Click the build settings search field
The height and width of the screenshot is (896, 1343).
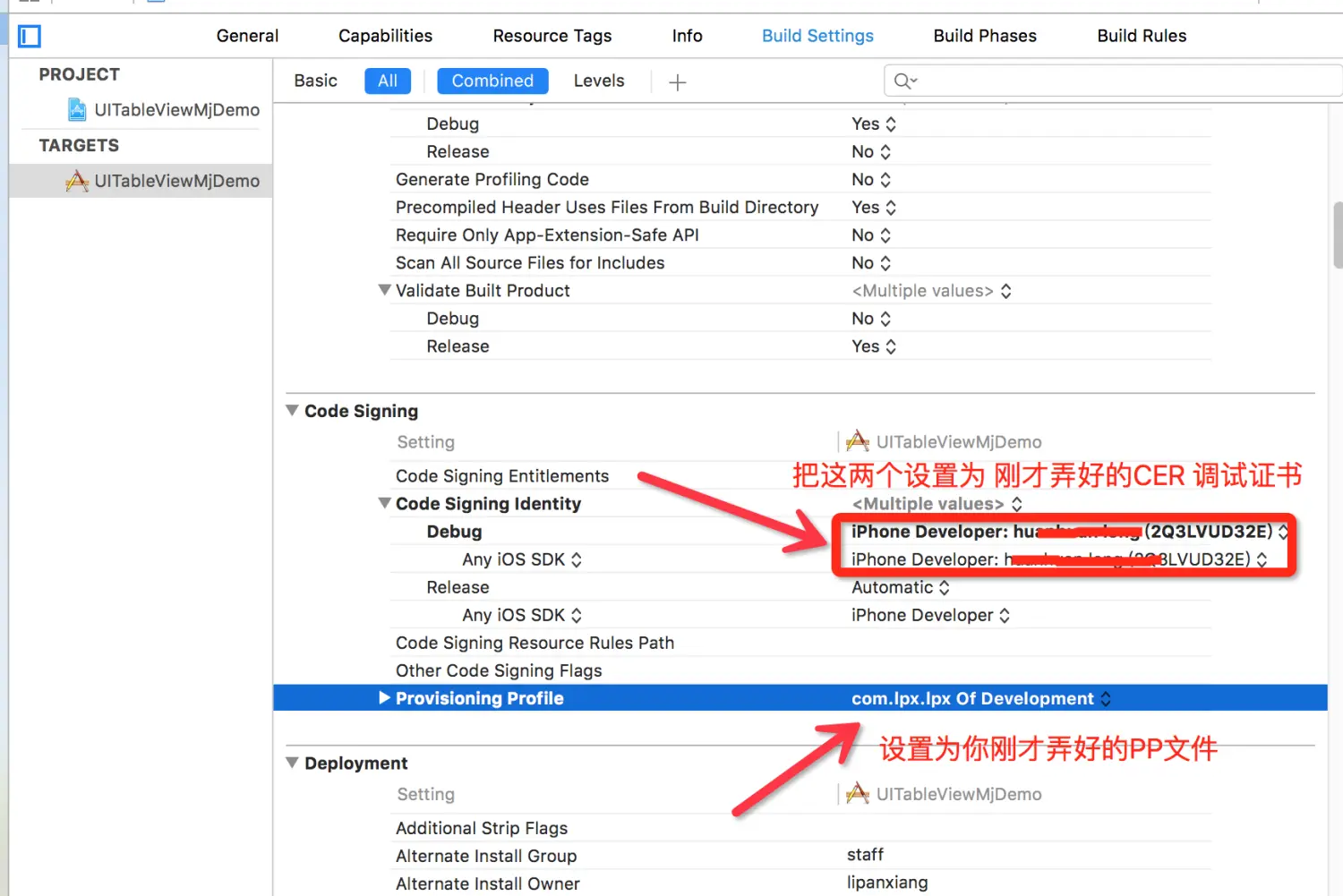click(x=1113, y=81)
